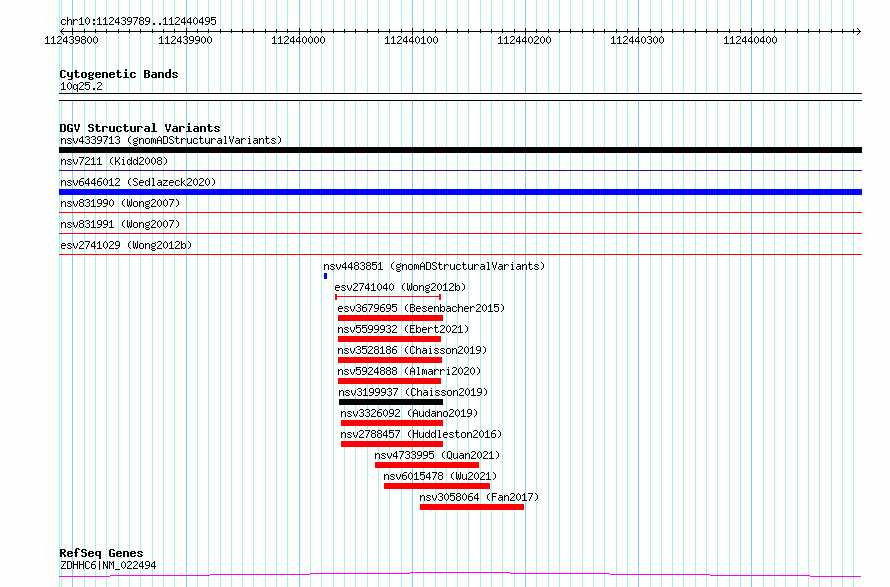
Task: Click the red bar under nsv6015478 Wu2021
Action: click(437, 486)
